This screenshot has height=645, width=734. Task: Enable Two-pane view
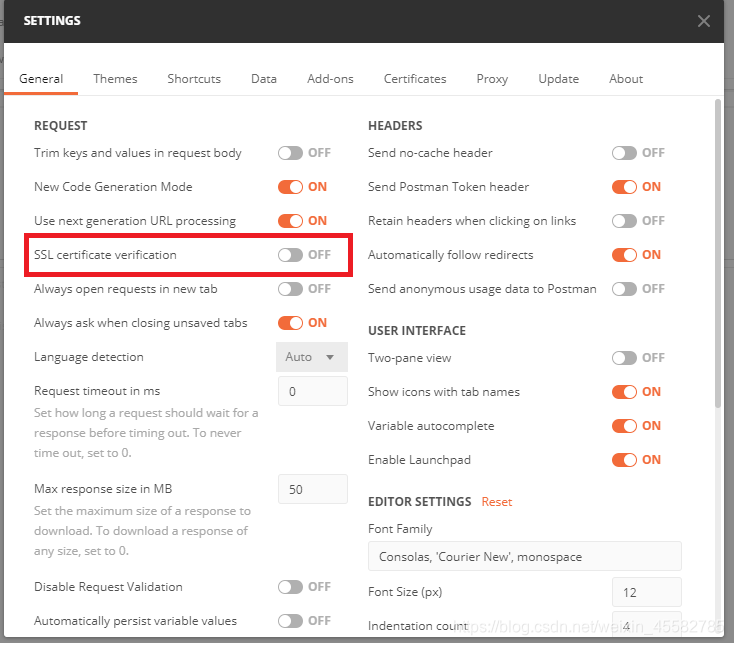tap(624, 358)
